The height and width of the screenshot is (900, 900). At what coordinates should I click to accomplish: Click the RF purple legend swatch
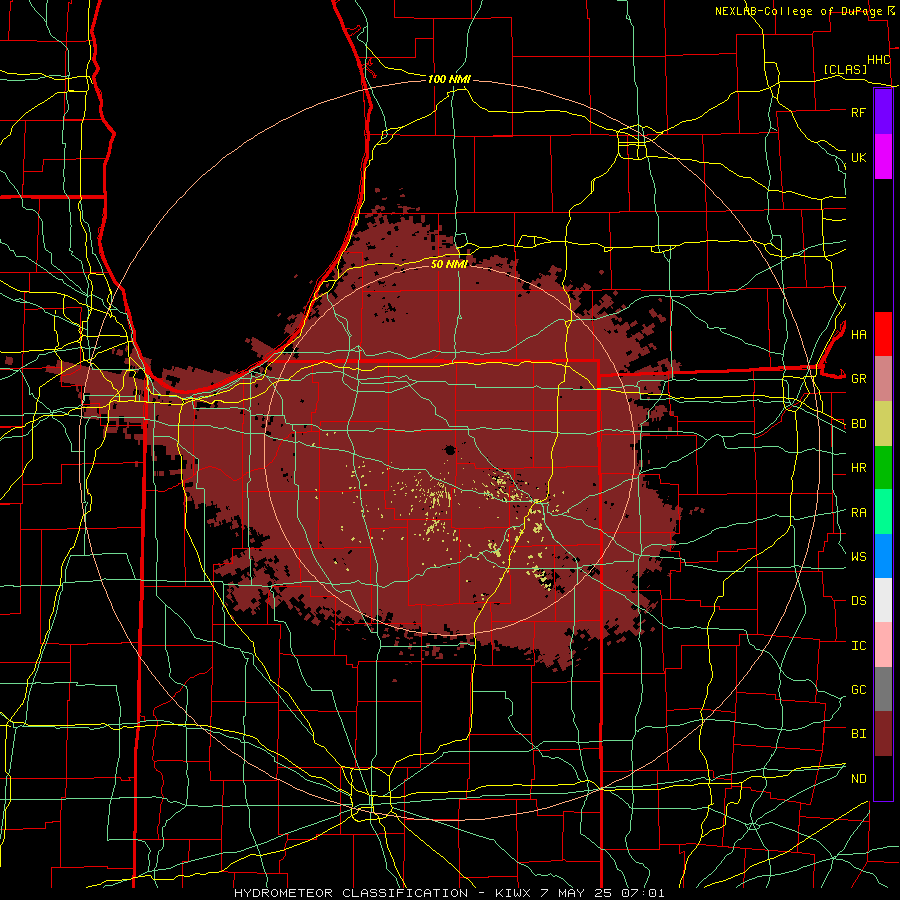coord(883,112)
